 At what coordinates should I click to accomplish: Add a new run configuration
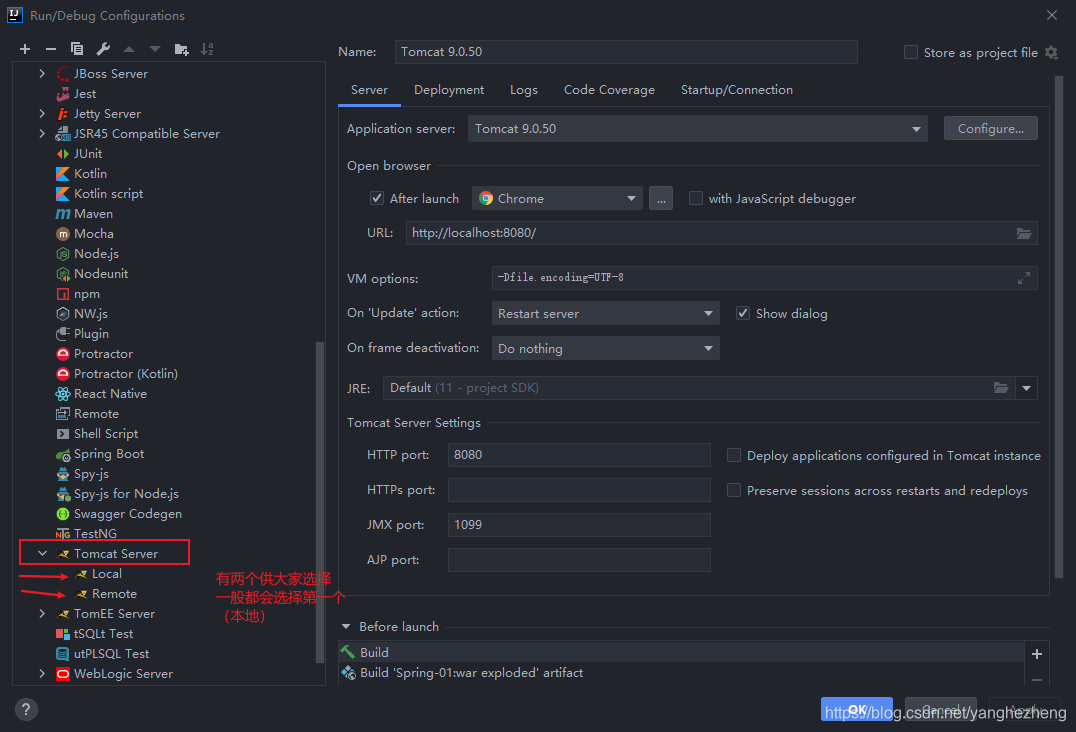tap(24, 48)
